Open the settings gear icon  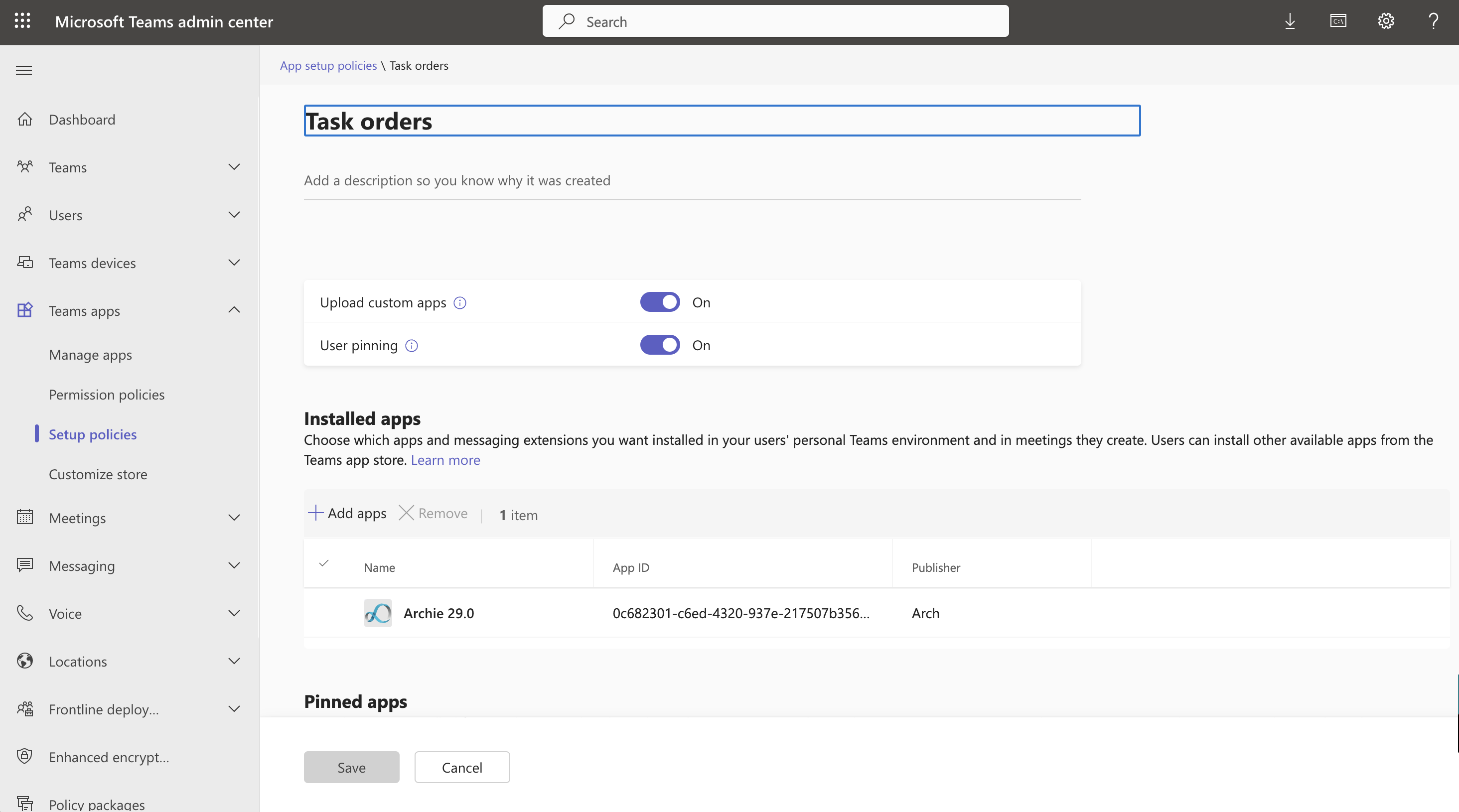pyautogui.click(x=1385, y=21)
